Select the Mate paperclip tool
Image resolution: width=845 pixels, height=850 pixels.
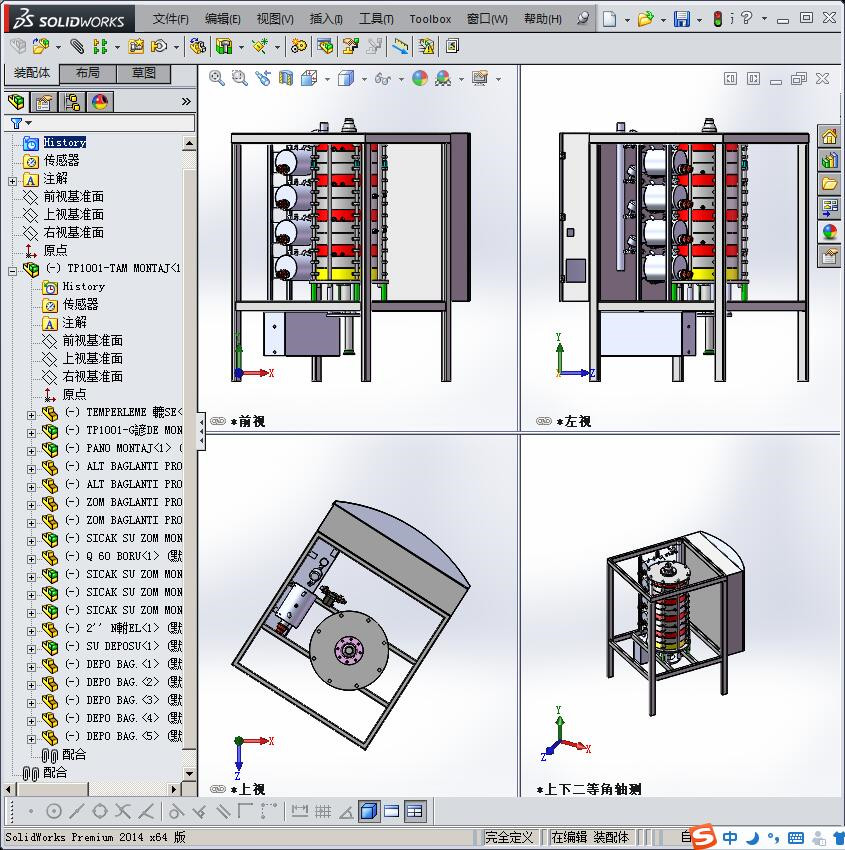click(x=77, y=47)
